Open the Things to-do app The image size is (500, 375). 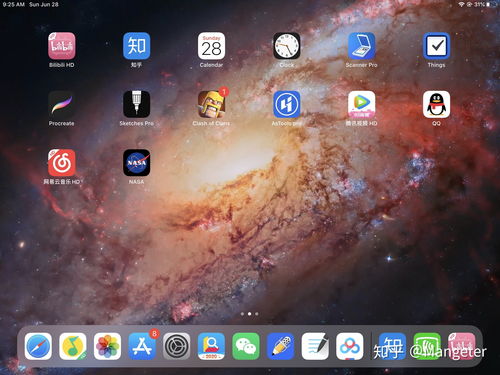tap(436, 46)
